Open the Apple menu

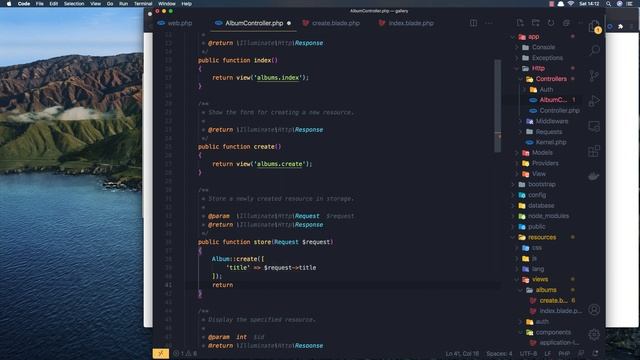pyautogui.click(x=9, y=4)
